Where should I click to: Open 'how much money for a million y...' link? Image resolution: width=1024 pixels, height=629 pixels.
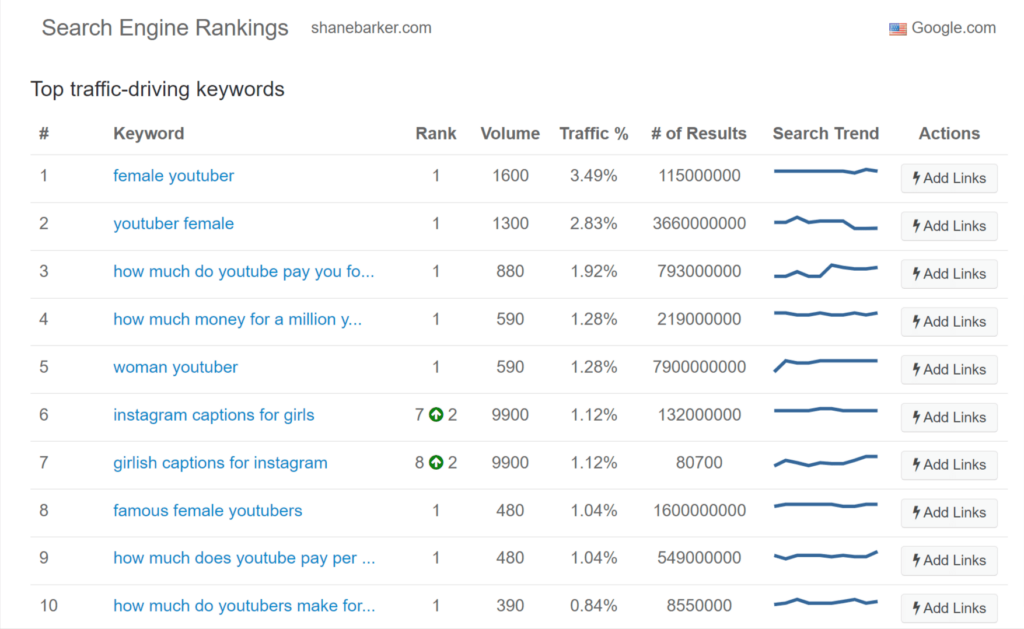click(x=237, y=319)
